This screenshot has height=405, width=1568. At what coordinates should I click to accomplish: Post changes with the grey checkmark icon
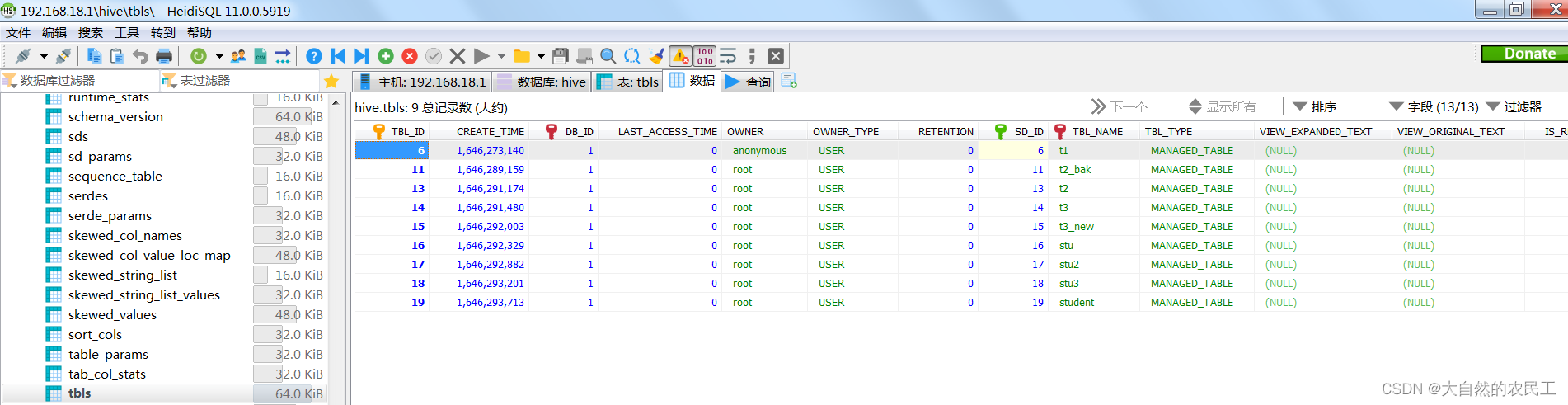434,56
